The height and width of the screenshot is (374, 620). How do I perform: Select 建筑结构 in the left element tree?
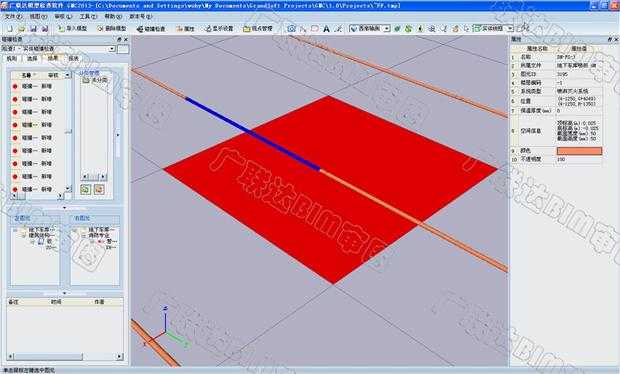point(42,235)
